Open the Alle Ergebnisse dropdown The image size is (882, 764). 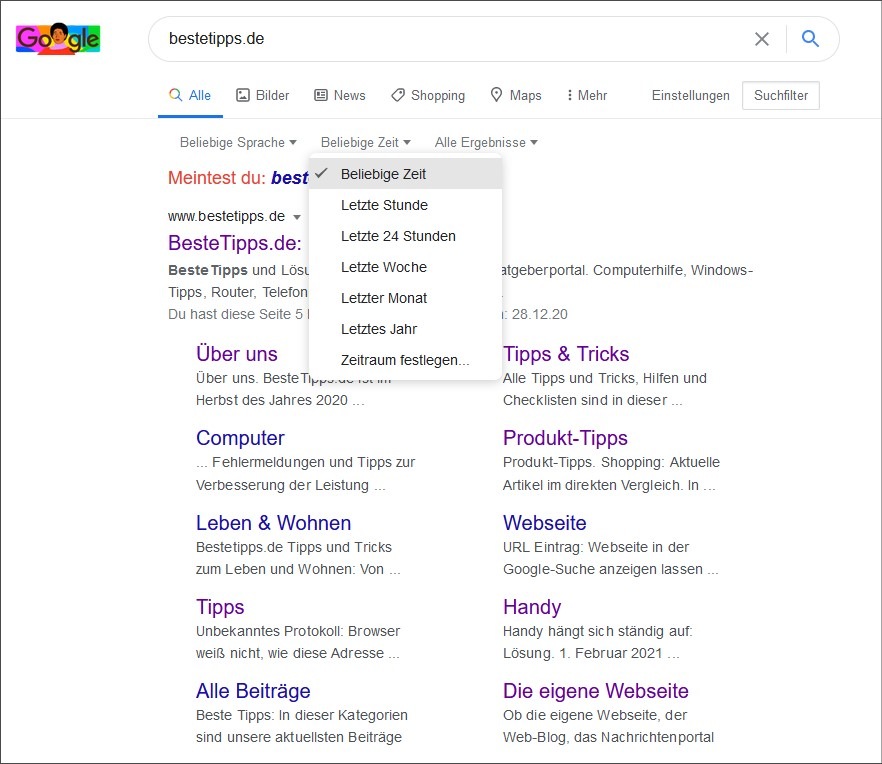(485, 142)
